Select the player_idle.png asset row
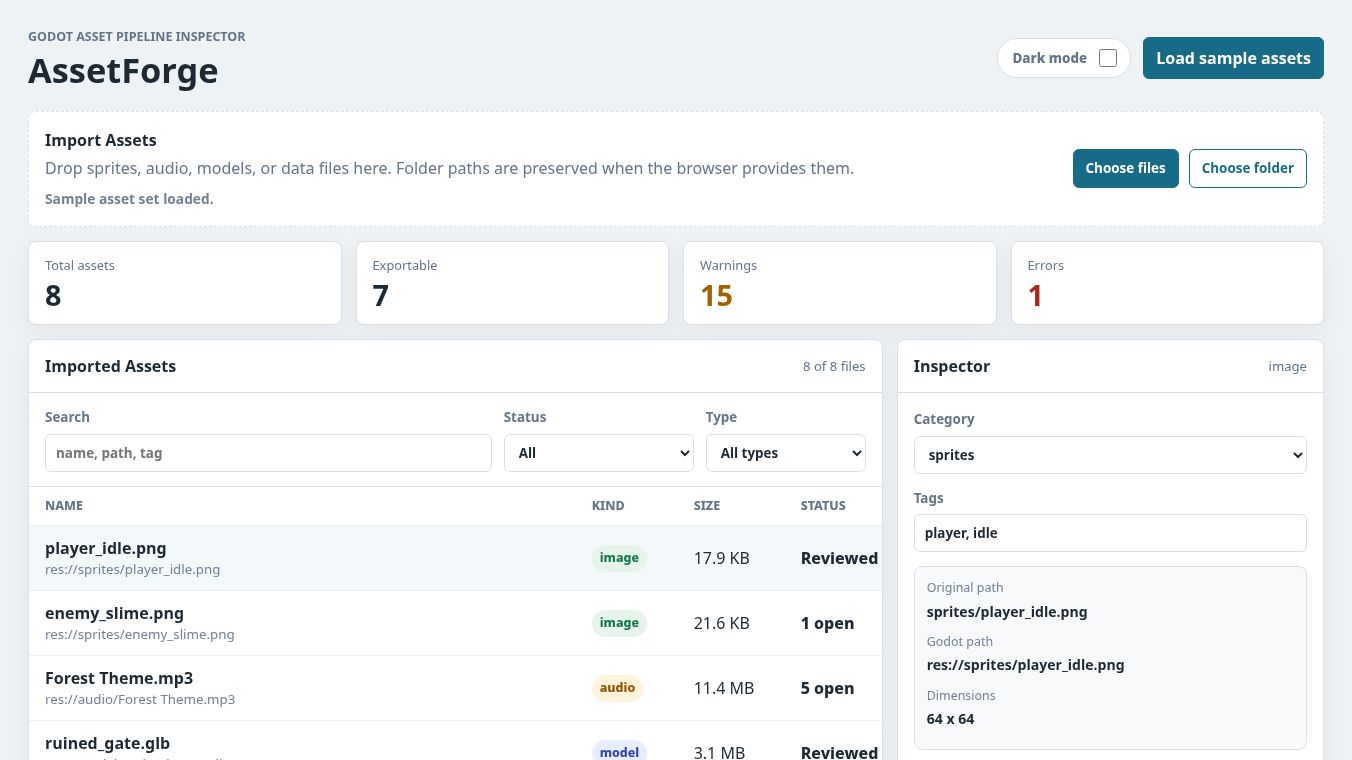Image resolution: width=1352 pixels, height=760 pixels. (455, 558)
